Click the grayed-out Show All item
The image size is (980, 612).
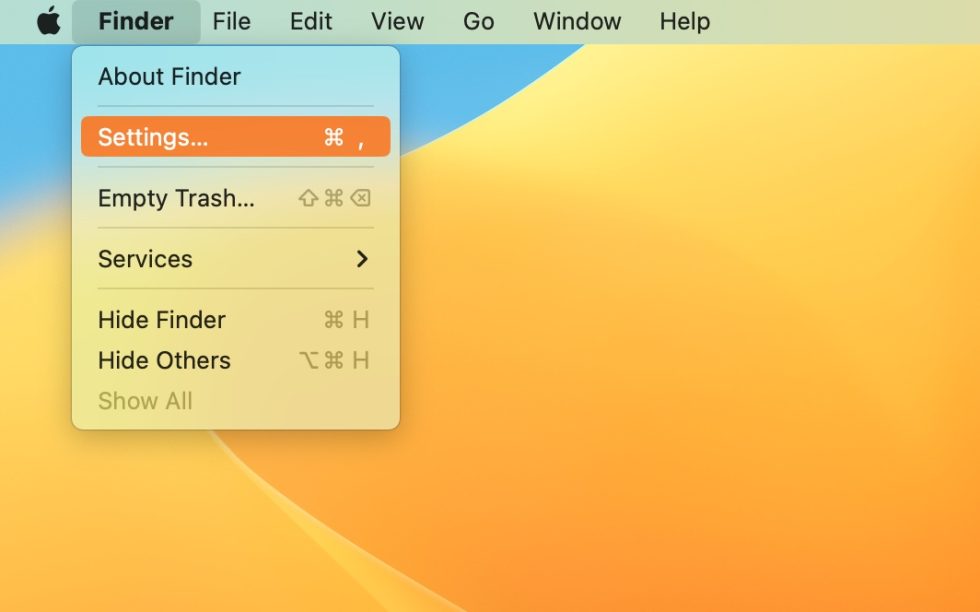point(145,400)
